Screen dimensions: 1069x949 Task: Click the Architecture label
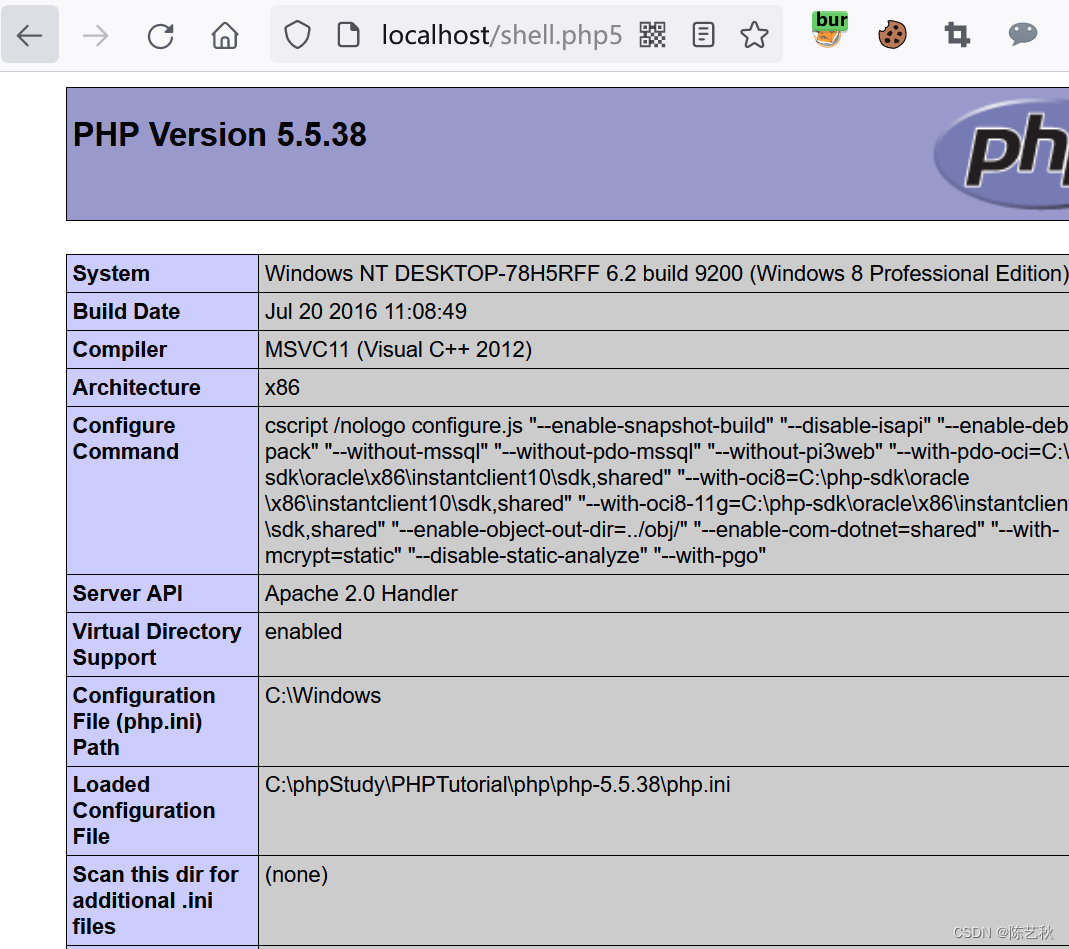[136, 387]
